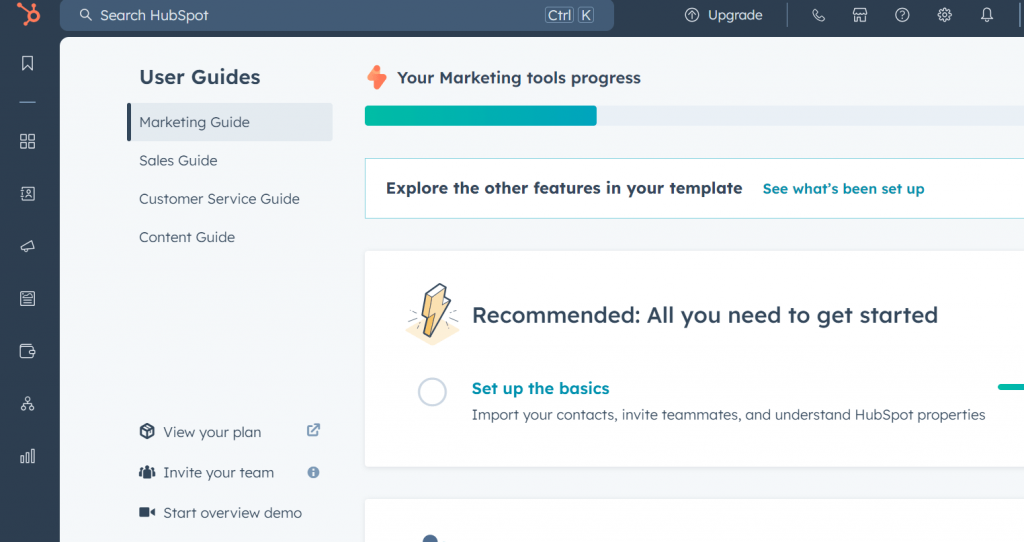1024x542 pixels.
Task: Open the Content icon in sidebar
Action: click(x=27, y=298)
